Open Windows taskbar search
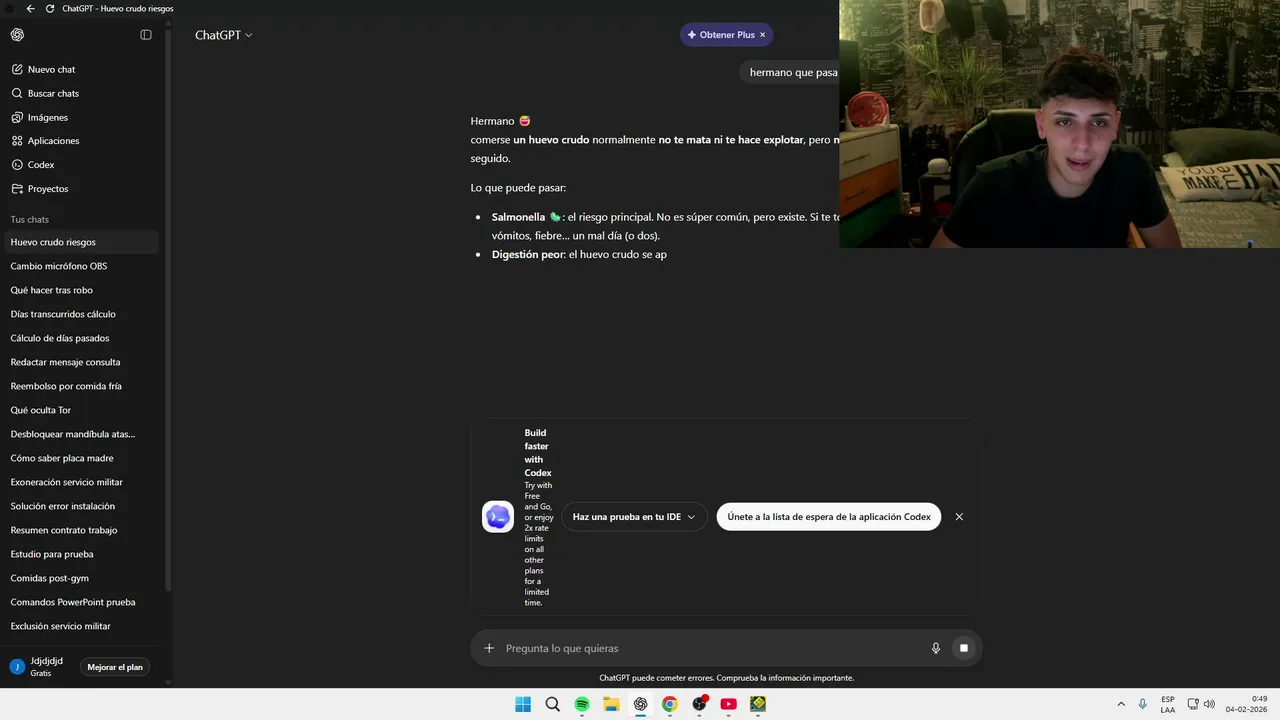1280x720 pixels. pyautogui.click(x=552, y=704)
